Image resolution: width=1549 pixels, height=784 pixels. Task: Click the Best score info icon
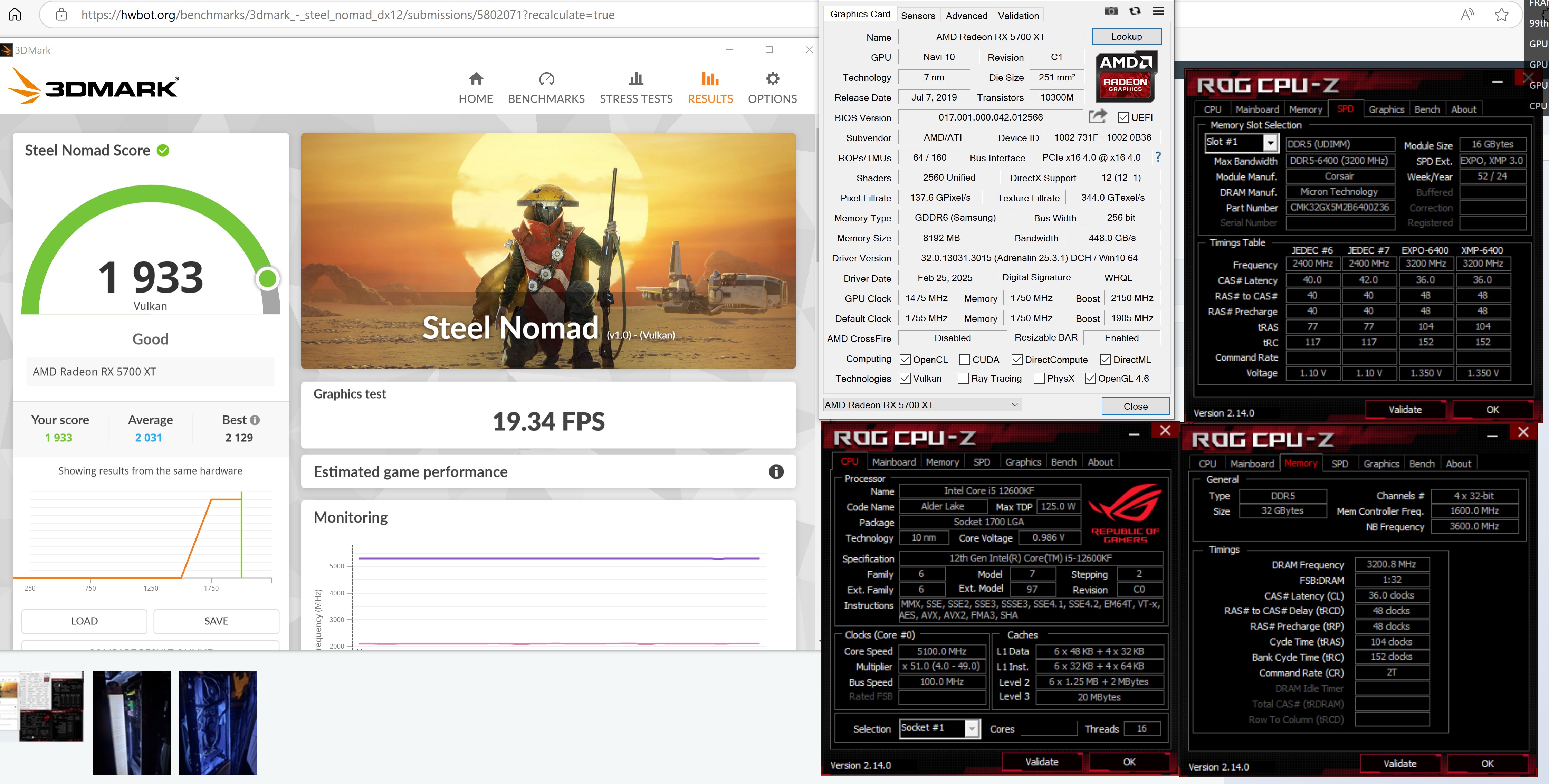pyautogui.click(x=255, y=420)
